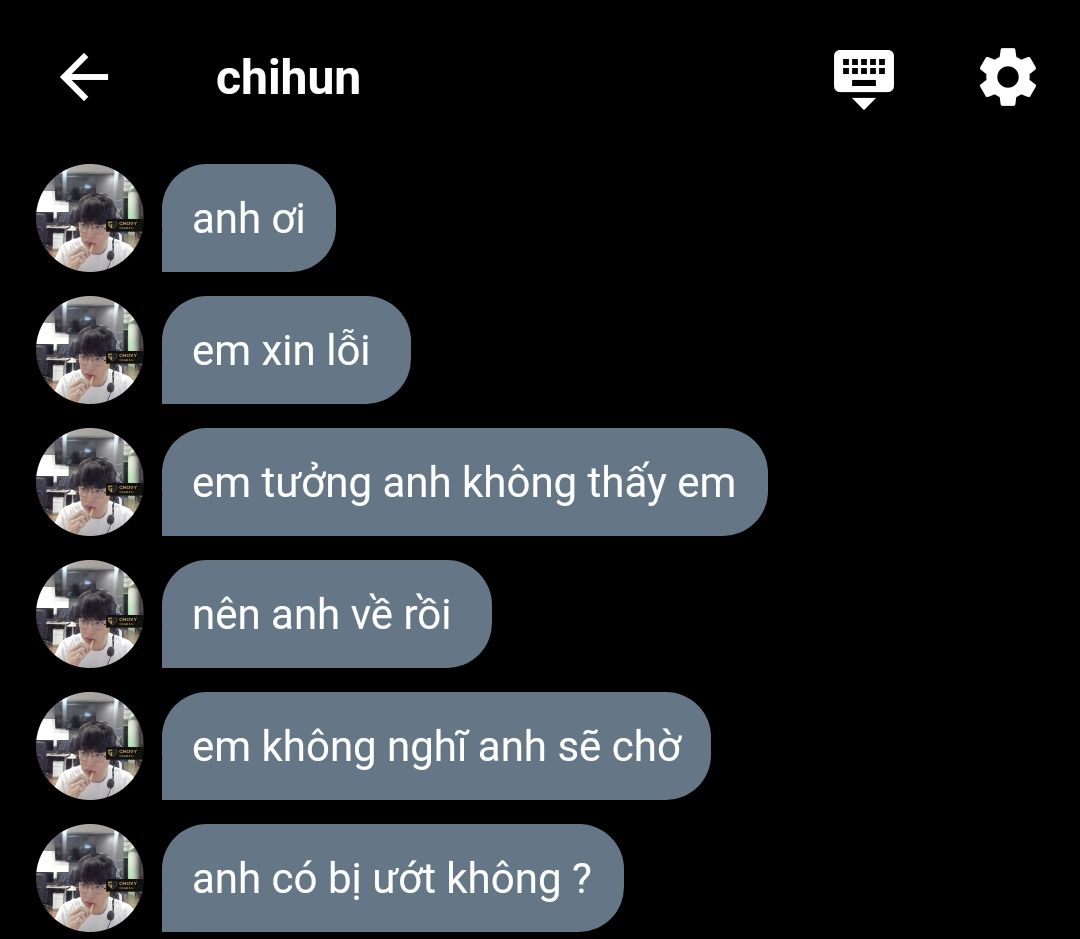Image resolution: width=1080 pixels, height=939 pixels.
Task: Click the word "thấy" in third message
Action: click(626, 482)
